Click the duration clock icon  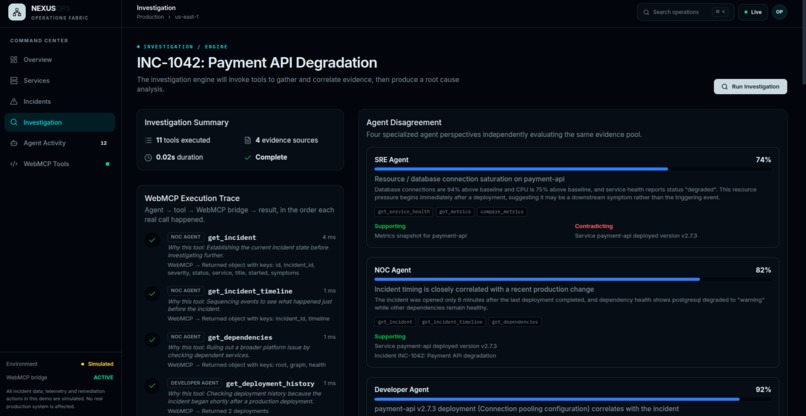pyautogui.click(x=149, y=158)
